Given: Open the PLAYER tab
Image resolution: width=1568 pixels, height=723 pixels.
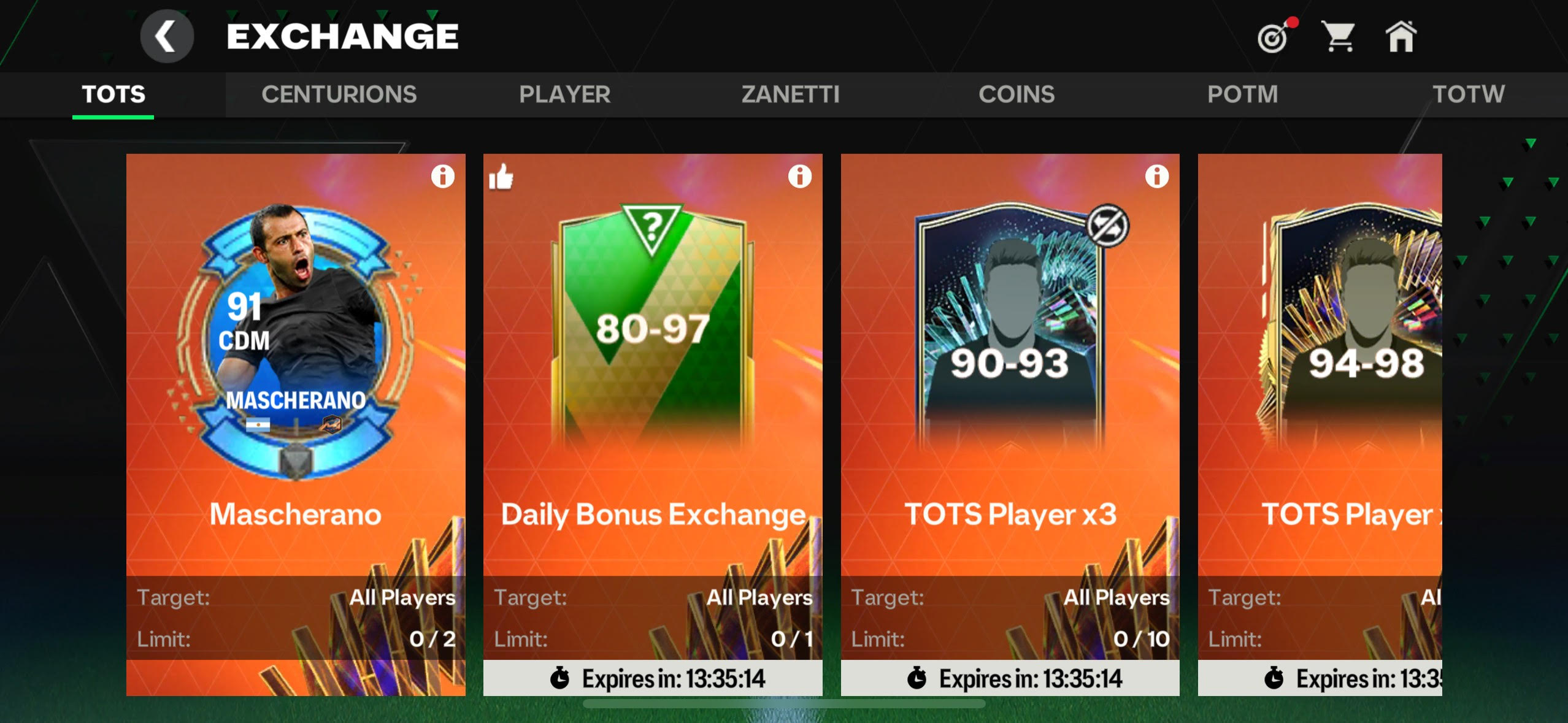Looking at the screenshot, I should [x=564, y=94].
